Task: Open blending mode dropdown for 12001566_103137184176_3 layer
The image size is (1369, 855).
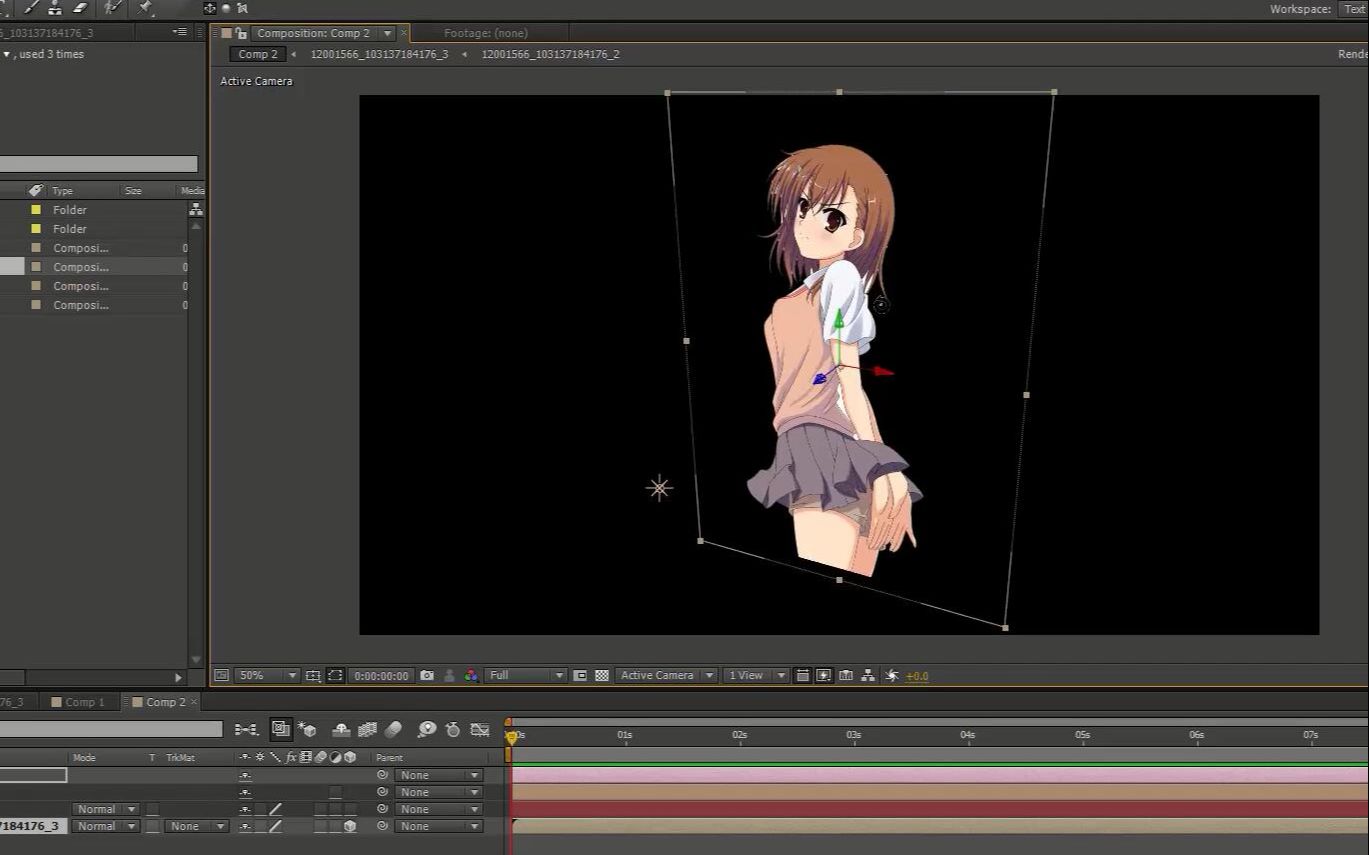Action: pos(105,826)
